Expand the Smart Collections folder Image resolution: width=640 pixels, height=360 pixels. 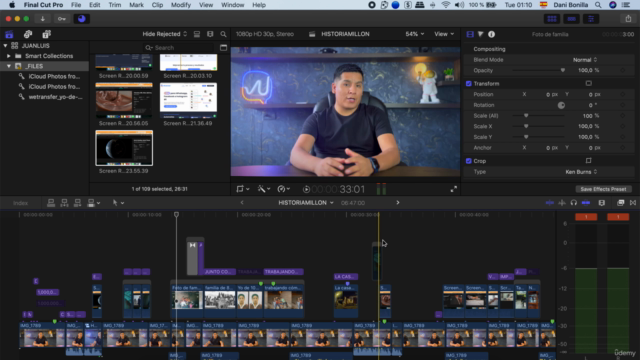point(9,56)
